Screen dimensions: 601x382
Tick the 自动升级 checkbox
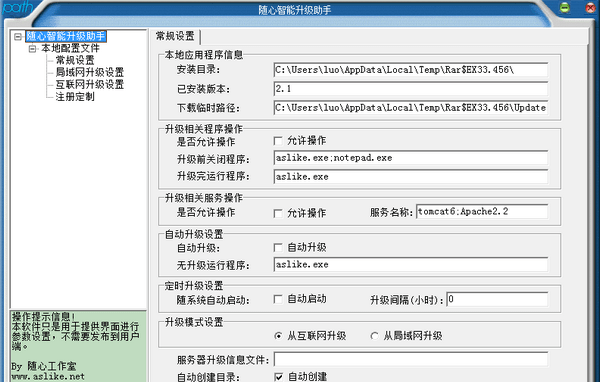pyautogui.click(x=278, y=248)
